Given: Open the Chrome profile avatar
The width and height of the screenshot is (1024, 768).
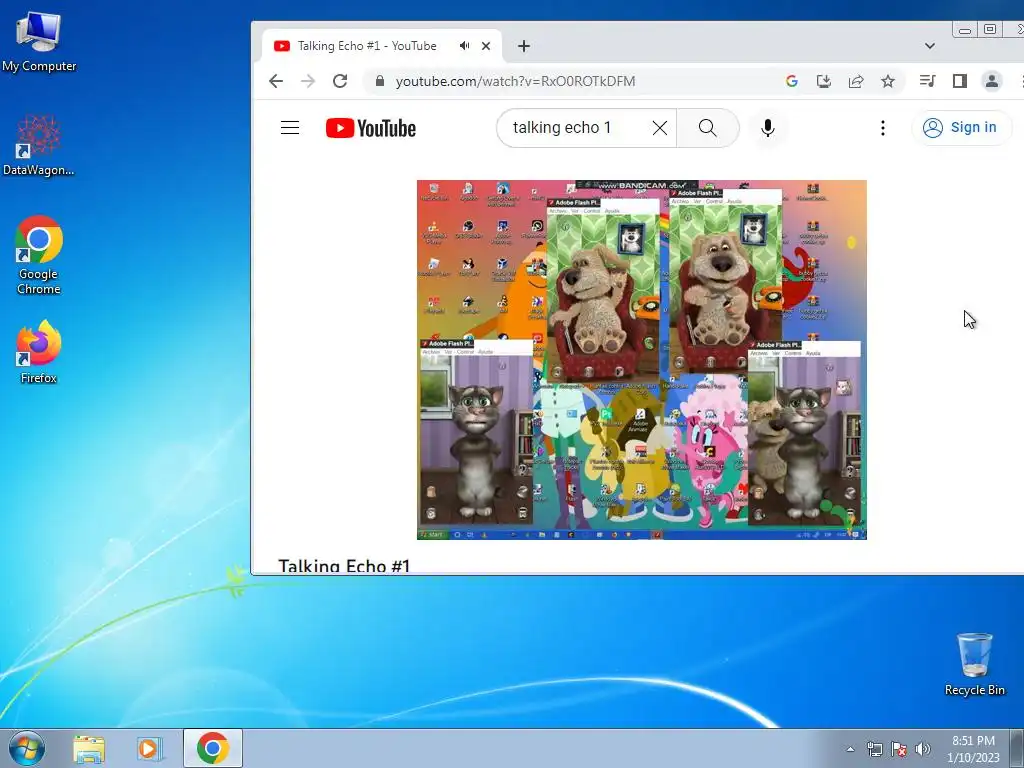Looking at the screenshot, I should coord(991,81).
